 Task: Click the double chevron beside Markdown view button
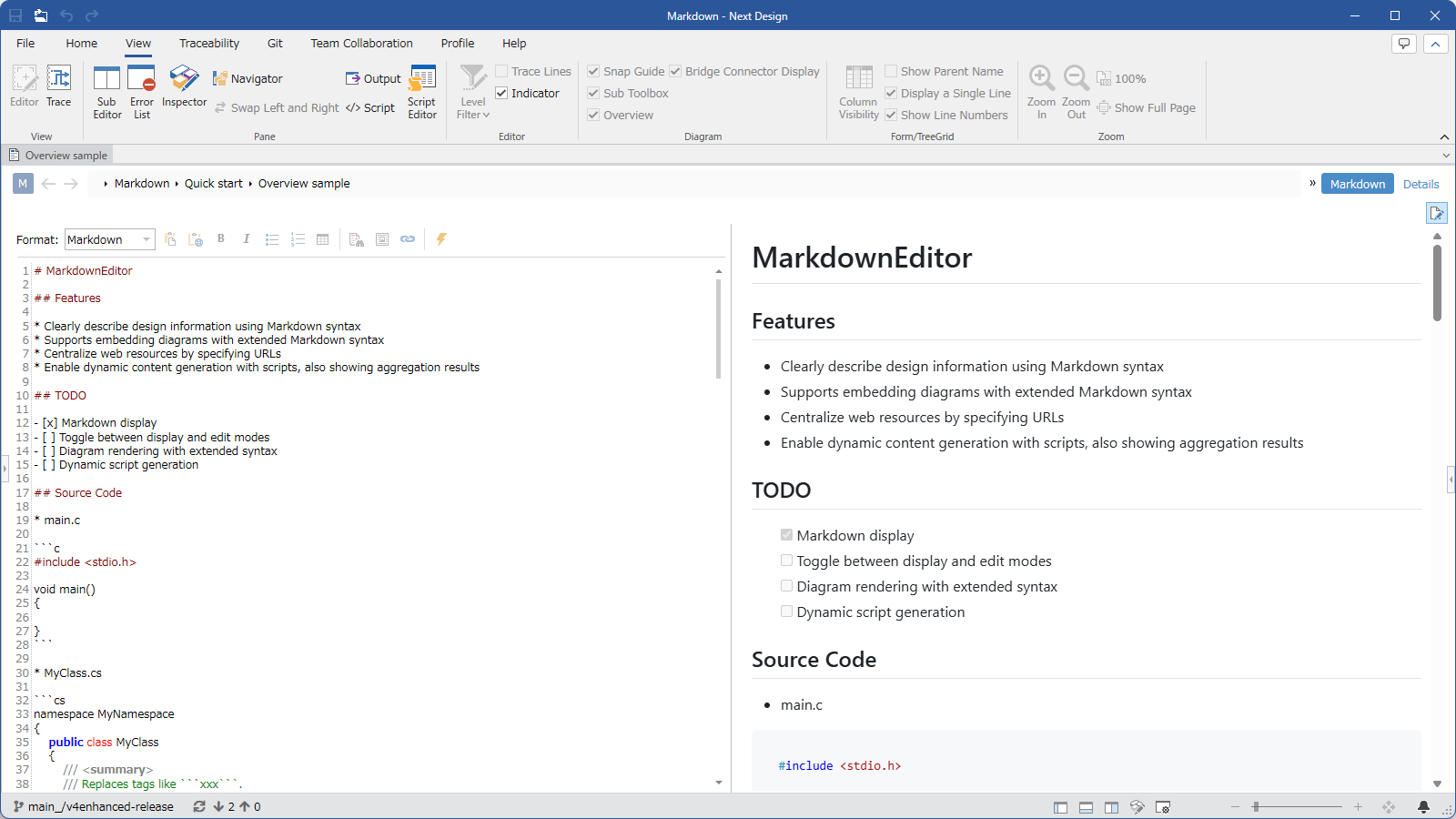pos(1312,183)
